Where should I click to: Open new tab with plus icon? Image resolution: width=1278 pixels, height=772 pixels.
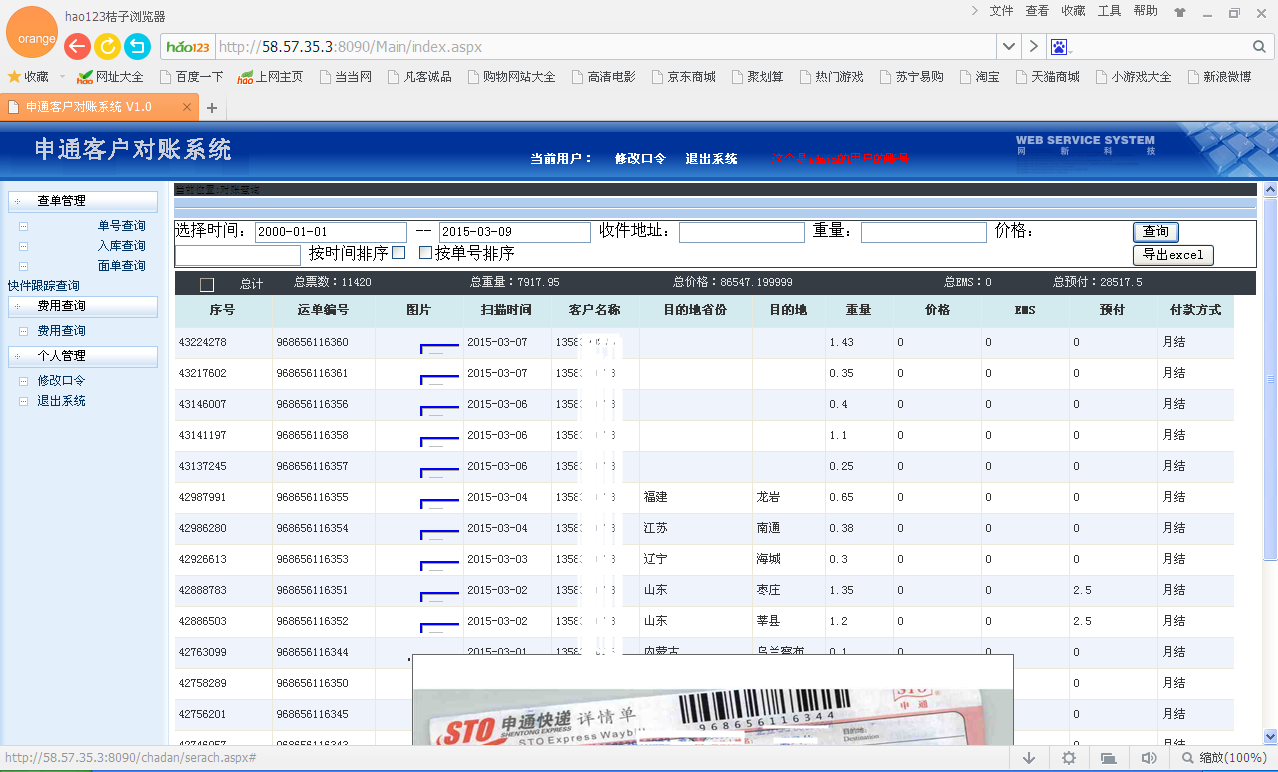212,107
